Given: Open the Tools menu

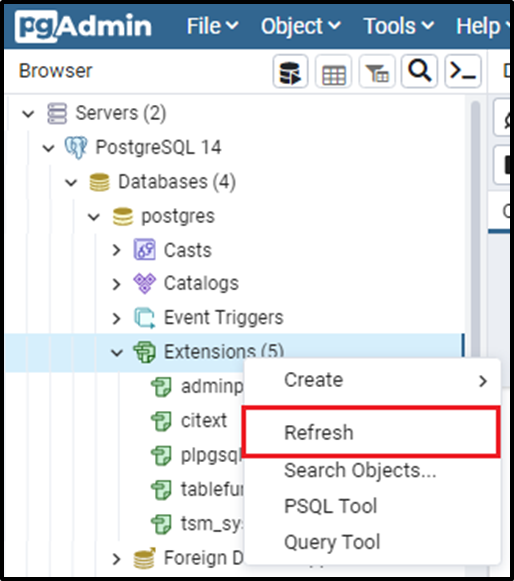Looking at the screenshot, I should (x=398, y=26).
